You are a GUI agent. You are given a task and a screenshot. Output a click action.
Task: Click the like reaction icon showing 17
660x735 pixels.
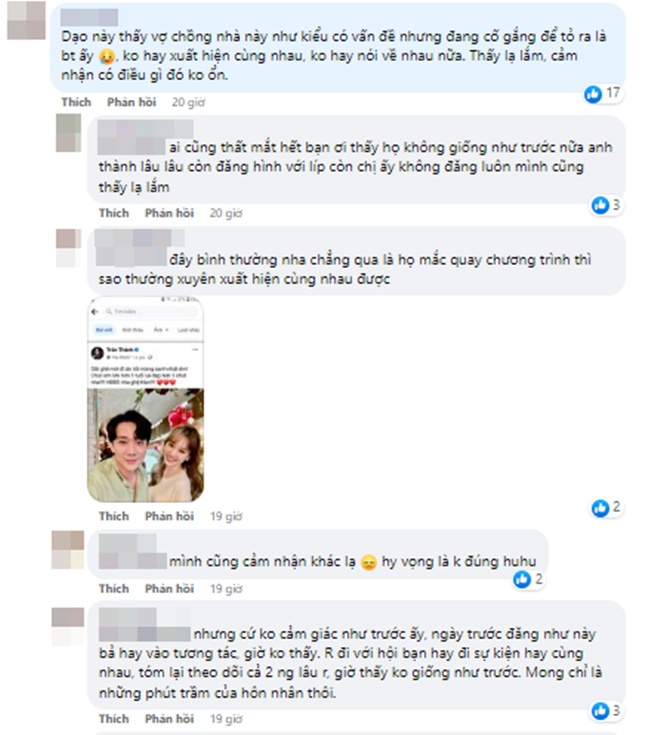[592, 94]
